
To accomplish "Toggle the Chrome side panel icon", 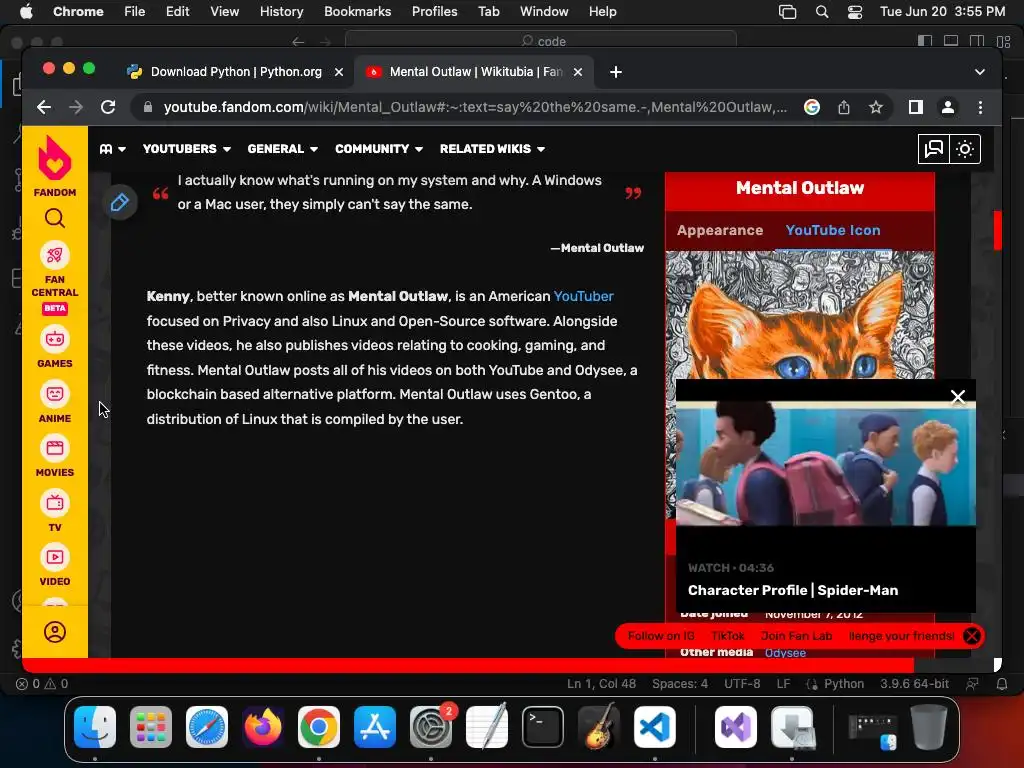I will click(x=916, y=107).
